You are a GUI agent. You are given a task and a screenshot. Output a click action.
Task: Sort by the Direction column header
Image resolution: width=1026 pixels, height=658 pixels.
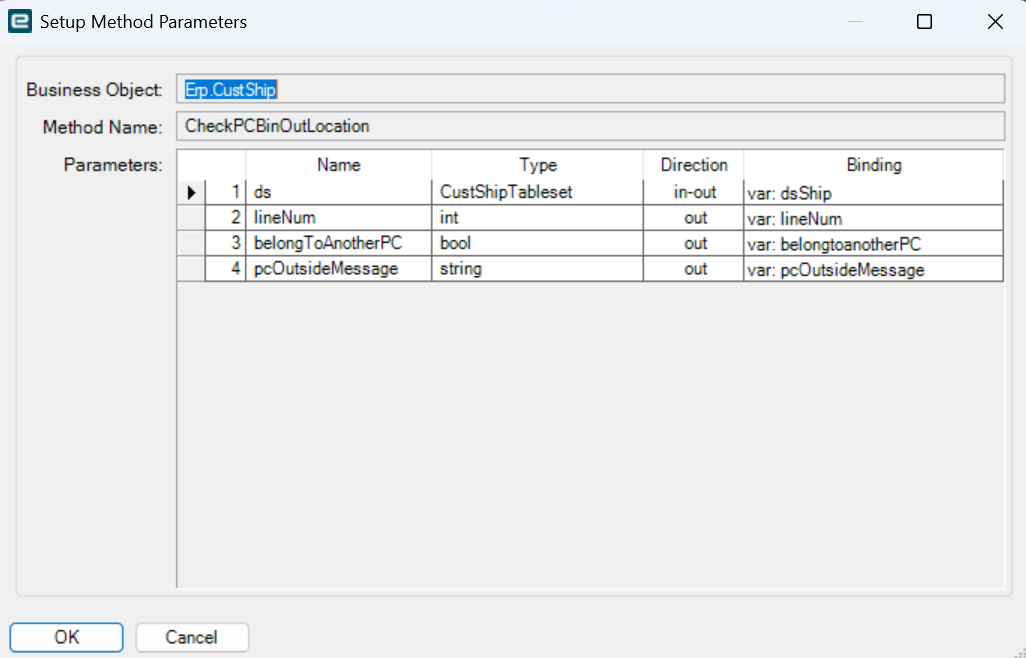[x=694, y=165]
